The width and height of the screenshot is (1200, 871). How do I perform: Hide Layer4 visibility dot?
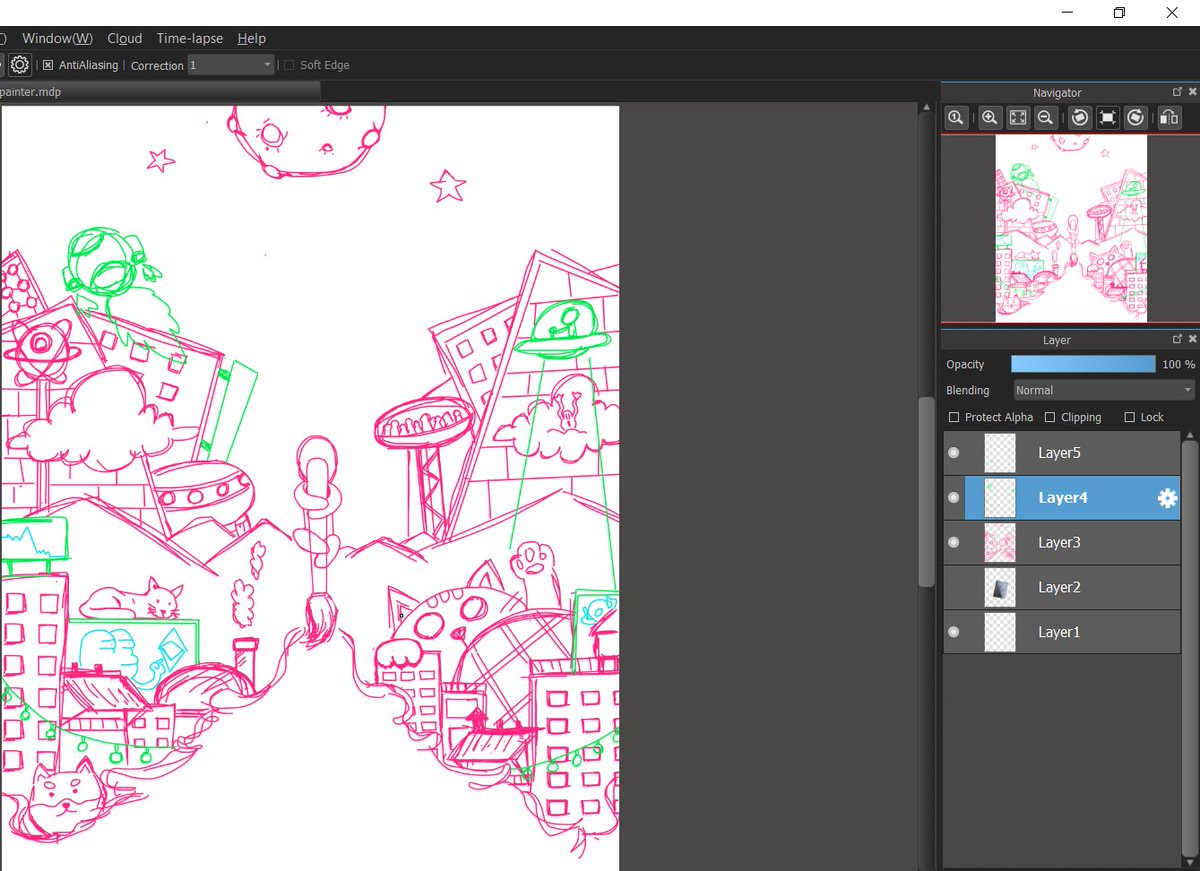(x=953, y=498)
